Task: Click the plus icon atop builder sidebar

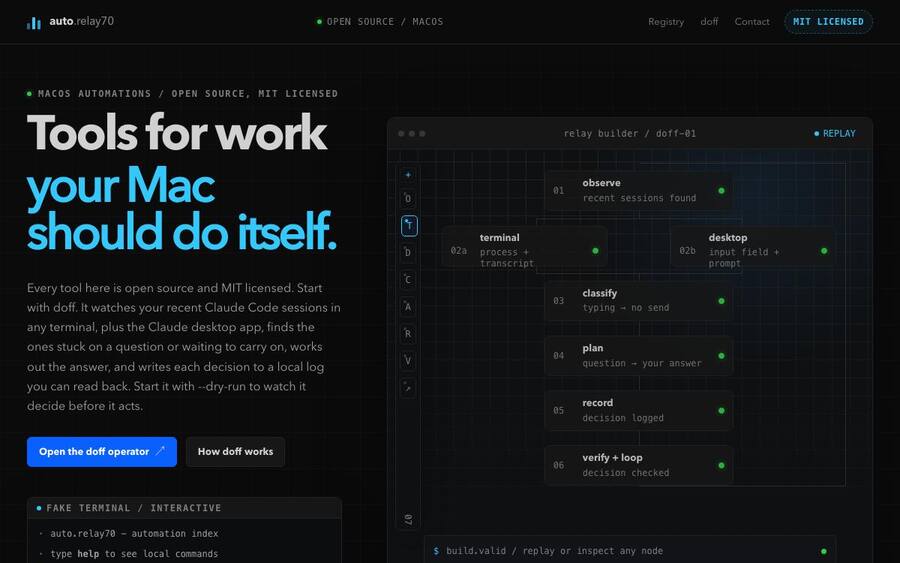Action: [408, 174]
